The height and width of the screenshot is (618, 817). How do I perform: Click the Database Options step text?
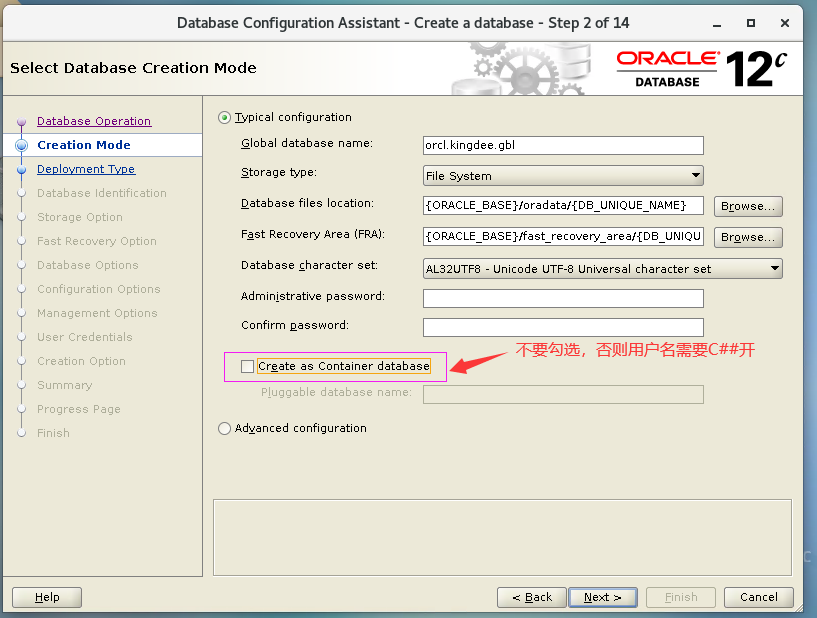88,265
